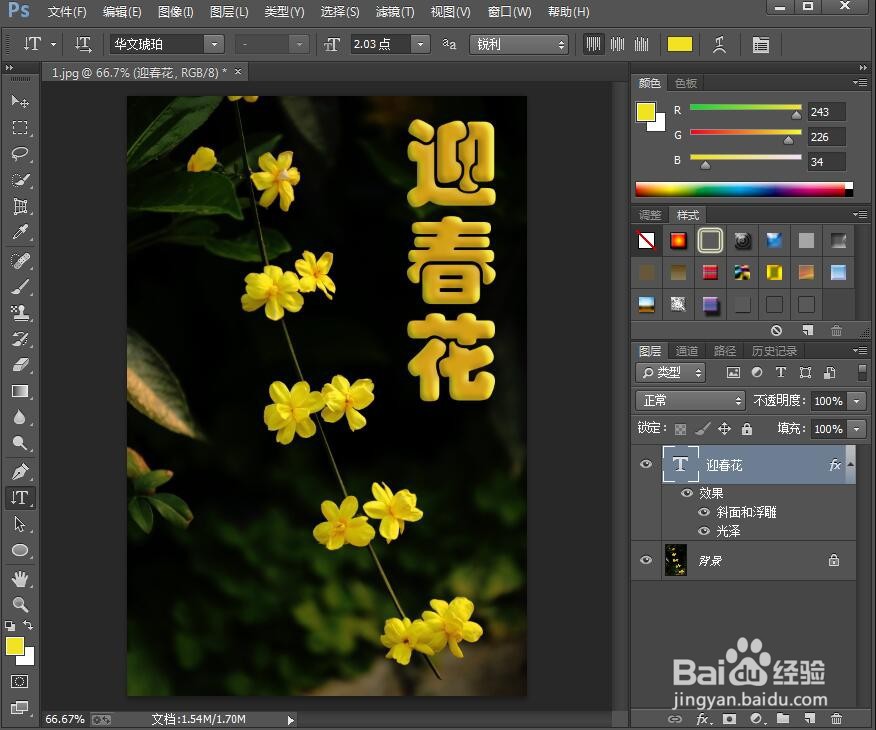Add layer mask icon at panel bottom
876x730 pixels.
click(x=729, y=718)
